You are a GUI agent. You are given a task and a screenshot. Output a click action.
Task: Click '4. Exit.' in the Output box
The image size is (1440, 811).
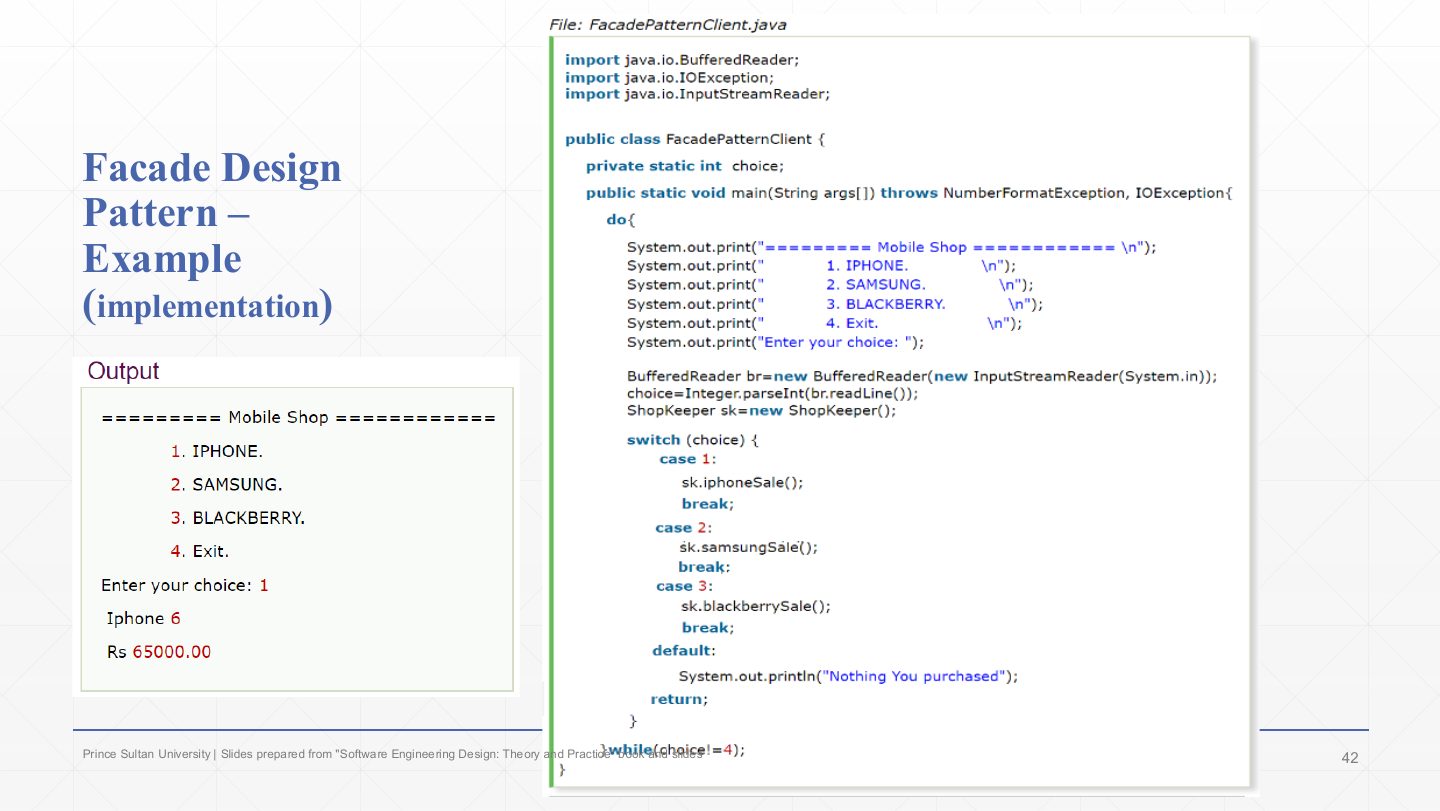click(199, 551)
